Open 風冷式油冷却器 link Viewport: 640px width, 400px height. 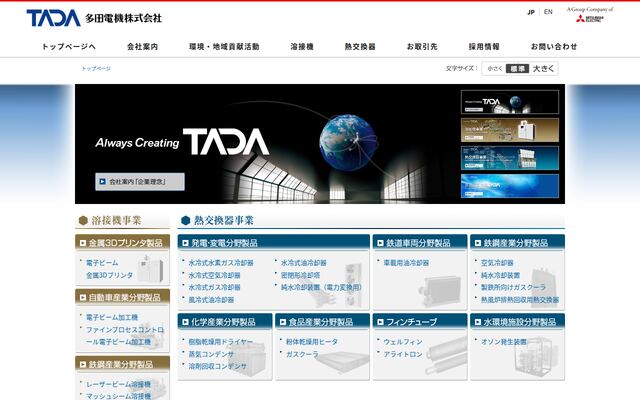211,300
